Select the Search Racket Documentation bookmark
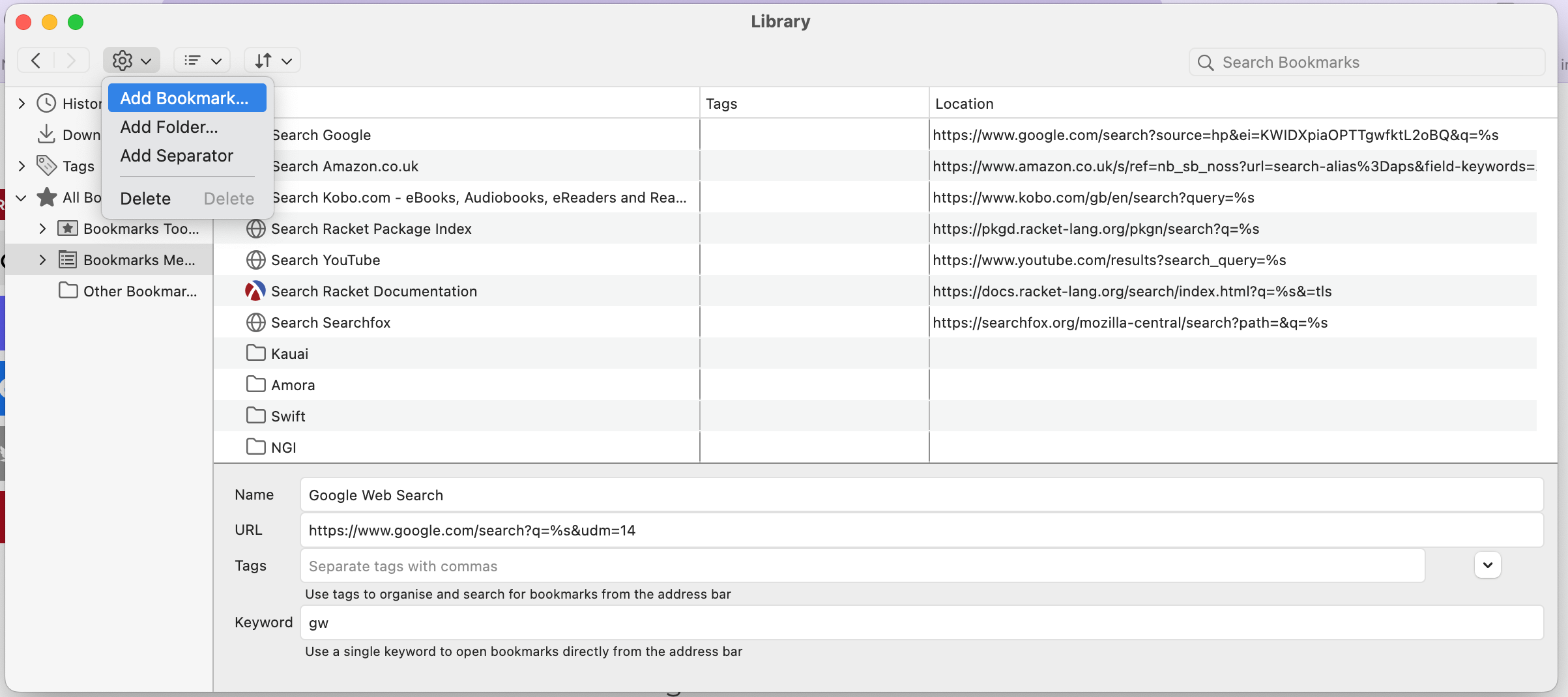 pyautogui.click(x=875, y=291)
